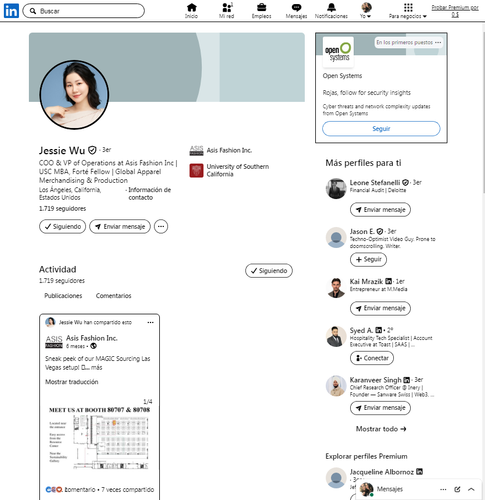This screenshot has height=500, width=485.
Task: Click Asis Fashion logo in post
Action: click(54, 342)
